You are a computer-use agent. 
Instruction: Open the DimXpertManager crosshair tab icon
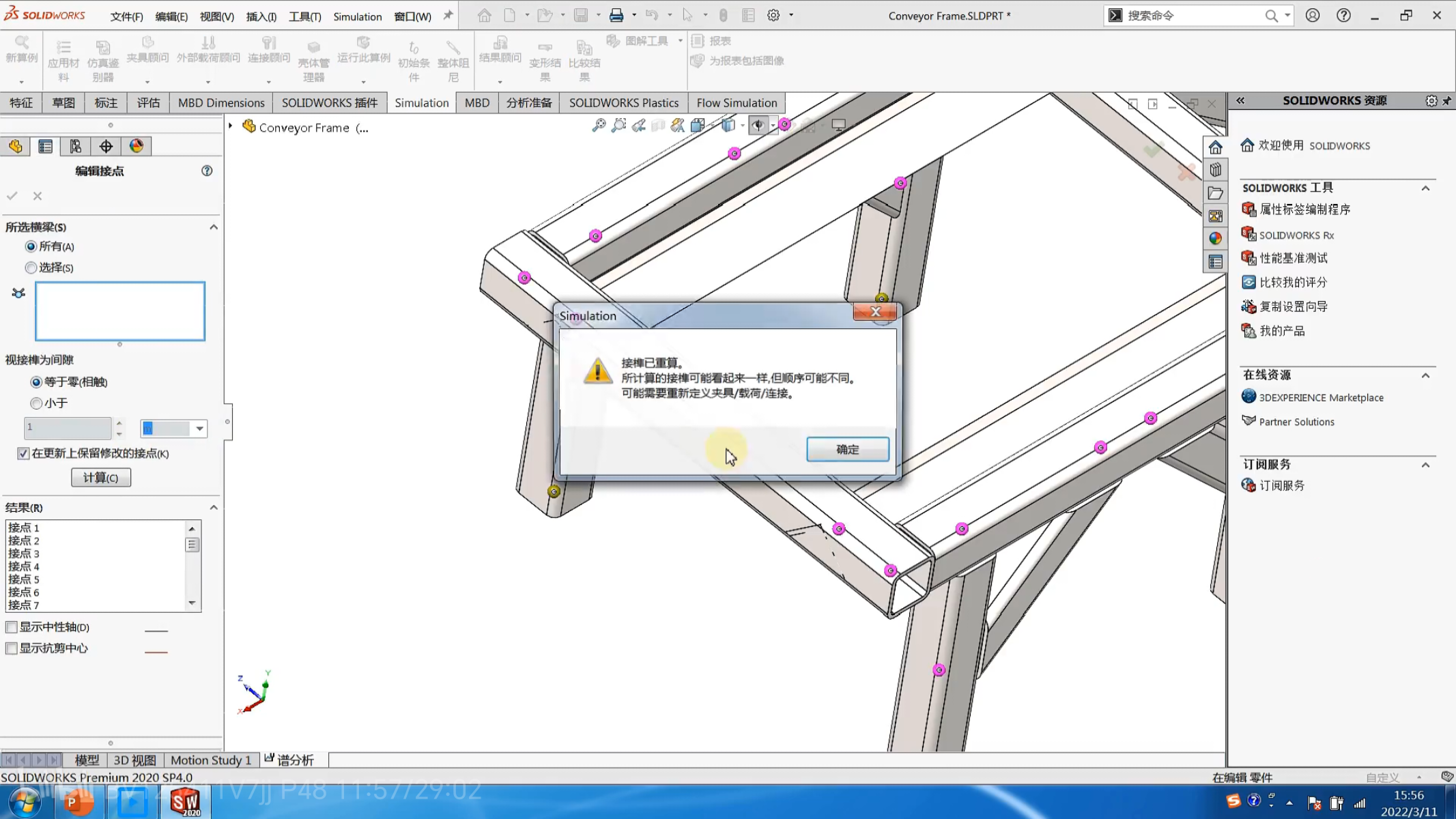point(106,146)
